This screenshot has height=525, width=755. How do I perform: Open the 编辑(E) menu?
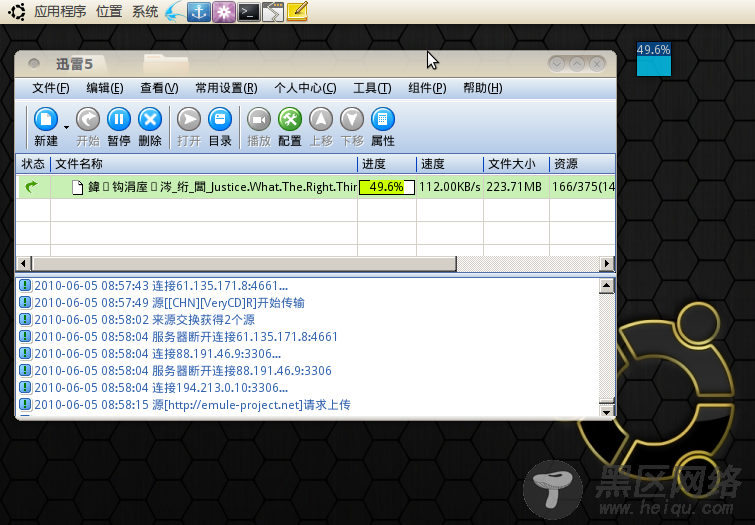coord(105,88)
